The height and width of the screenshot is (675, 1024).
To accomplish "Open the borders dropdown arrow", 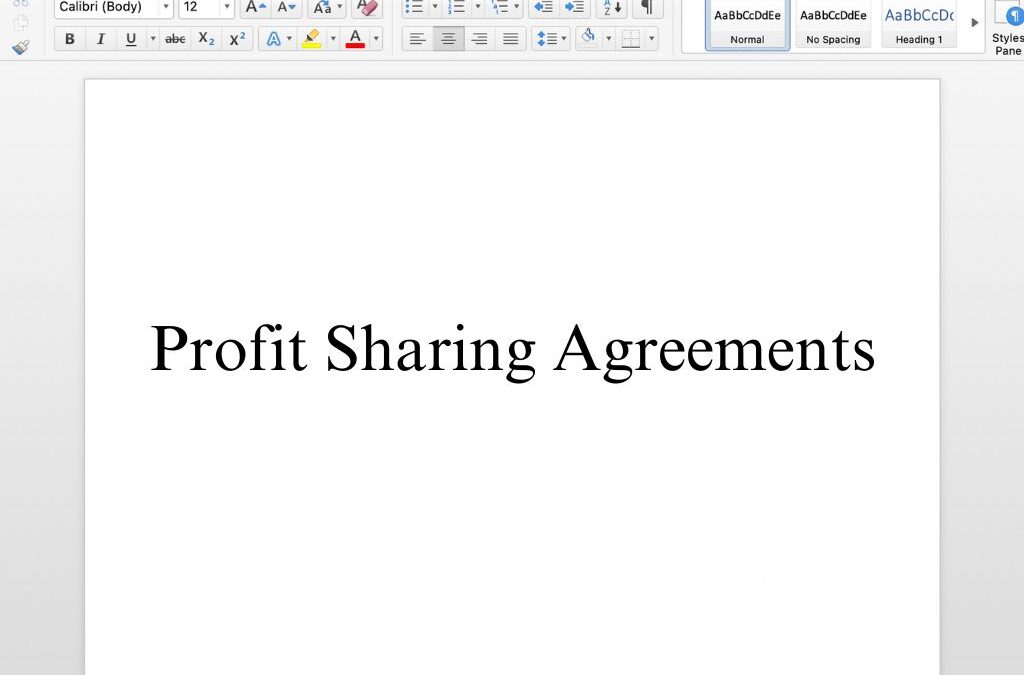I will [x=651, y=39].
